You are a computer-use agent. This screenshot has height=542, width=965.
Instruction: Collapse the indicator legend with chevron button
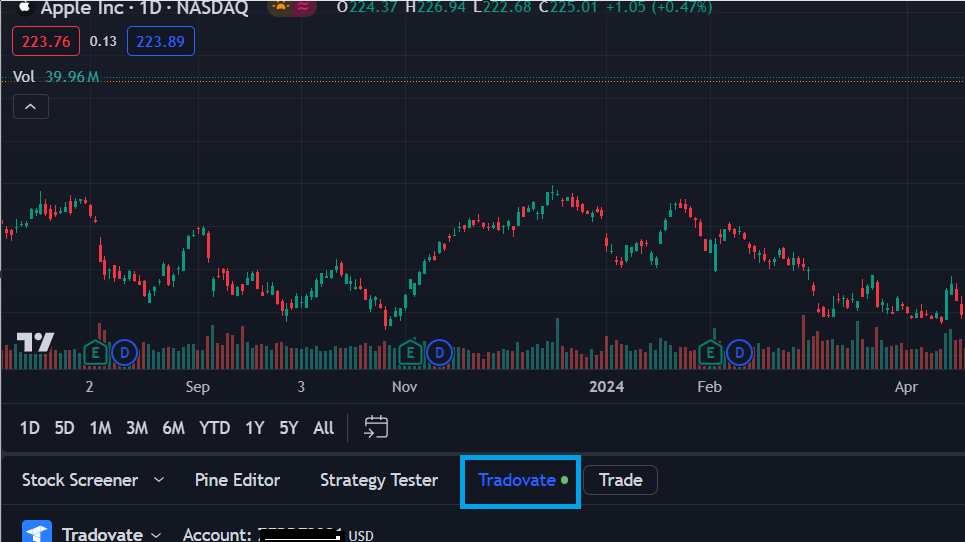31,107
